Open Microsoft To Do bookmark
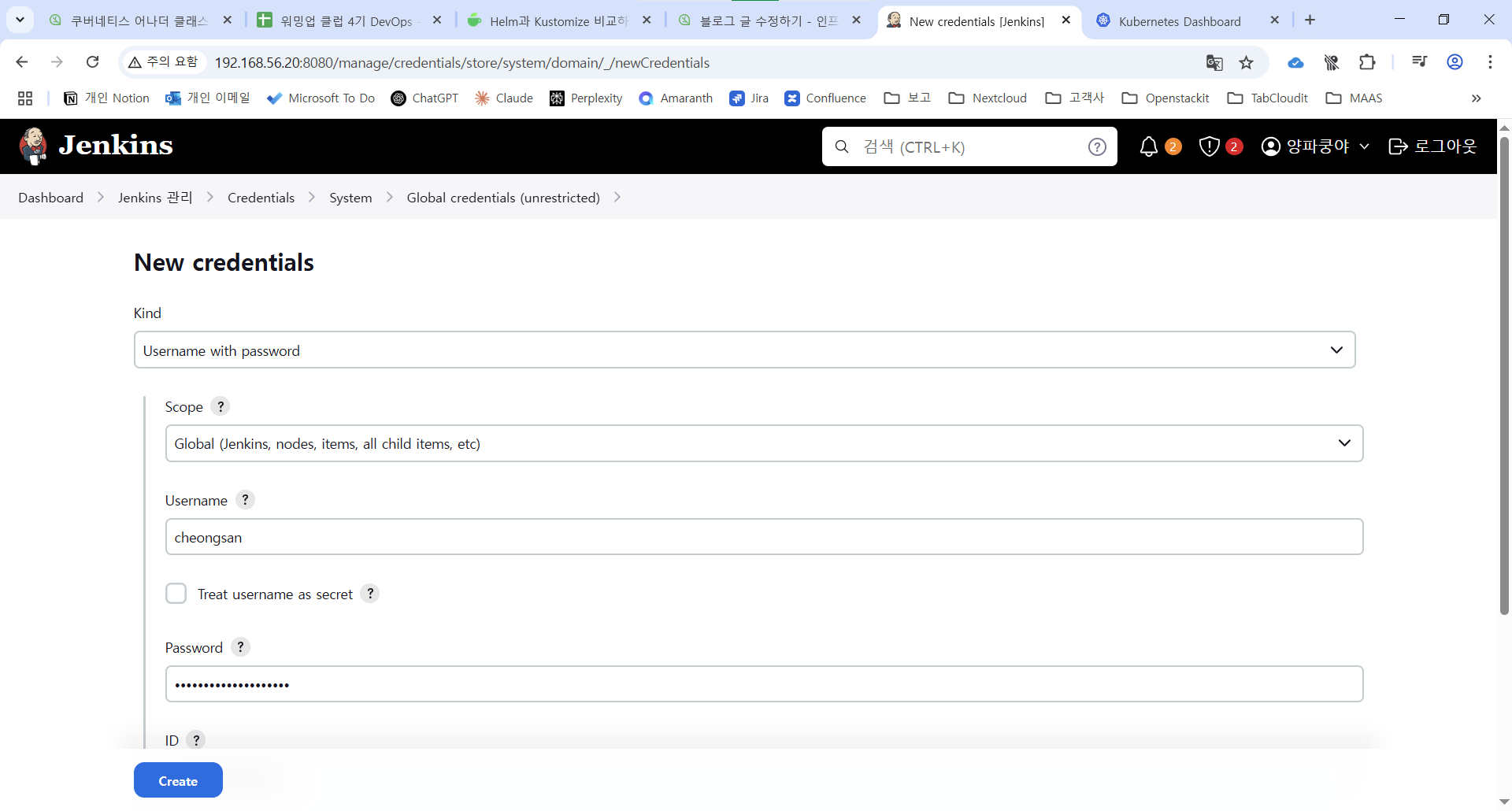The width and height of the screenshot is (1512, 811). coord(321,98)
